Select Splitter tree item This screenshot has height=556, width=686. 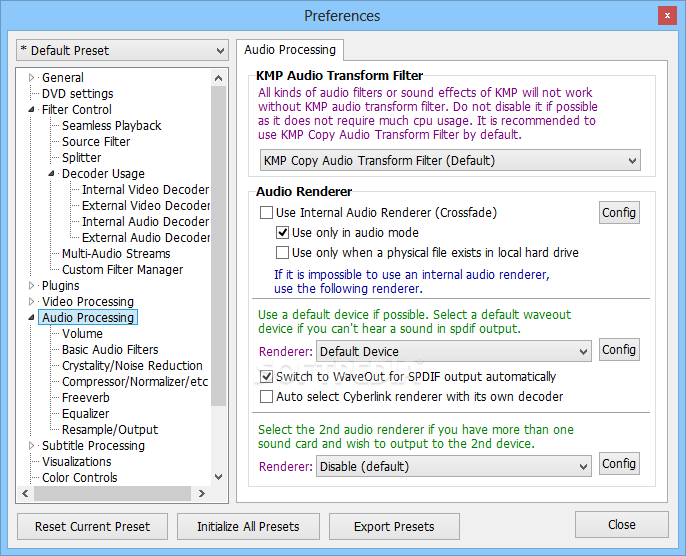point(81,157)
